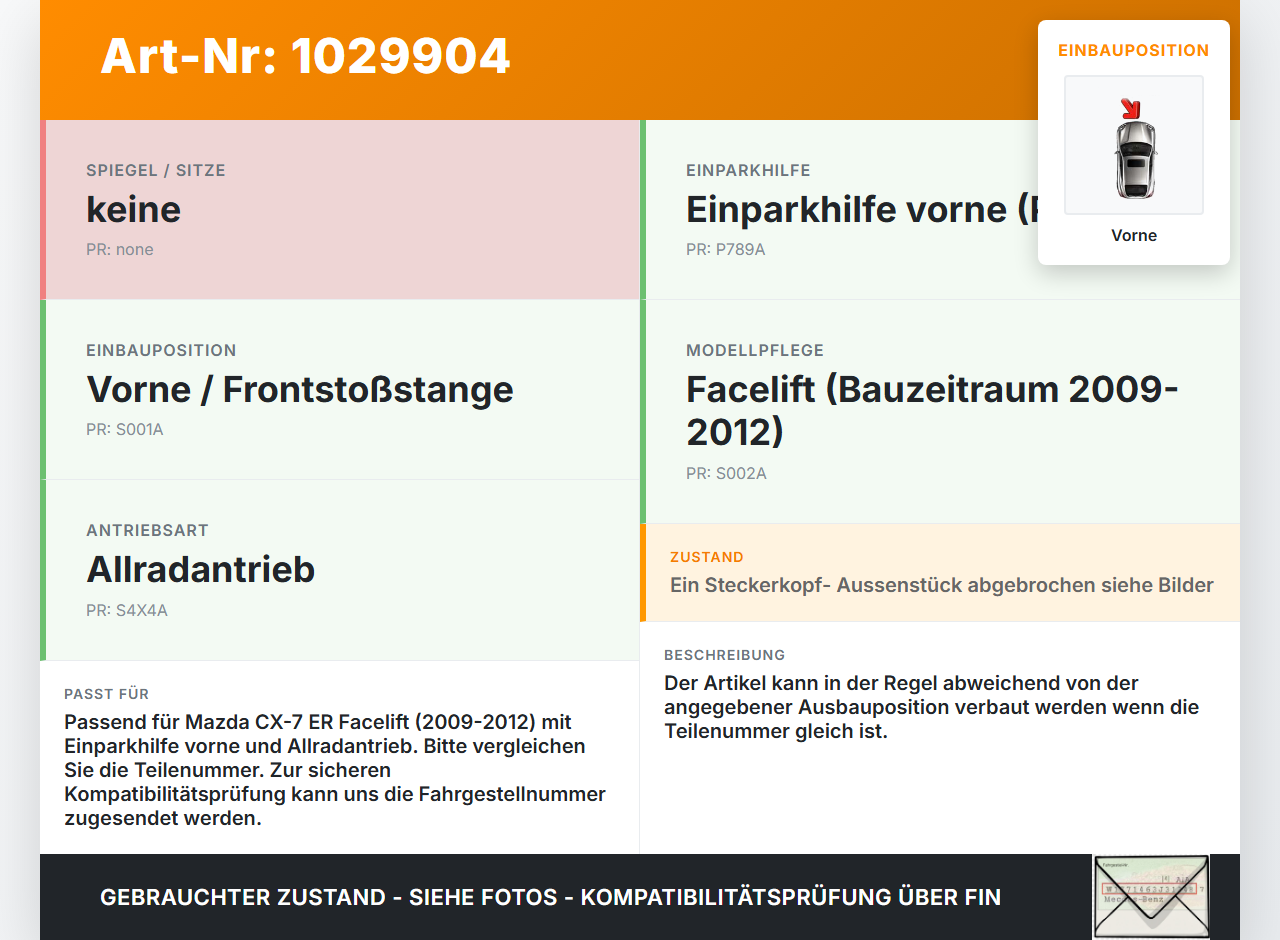Select the Spiegel / Sitze "keine" card
The width and height of the screenshot is (1280, 940).
click(340, 210)
